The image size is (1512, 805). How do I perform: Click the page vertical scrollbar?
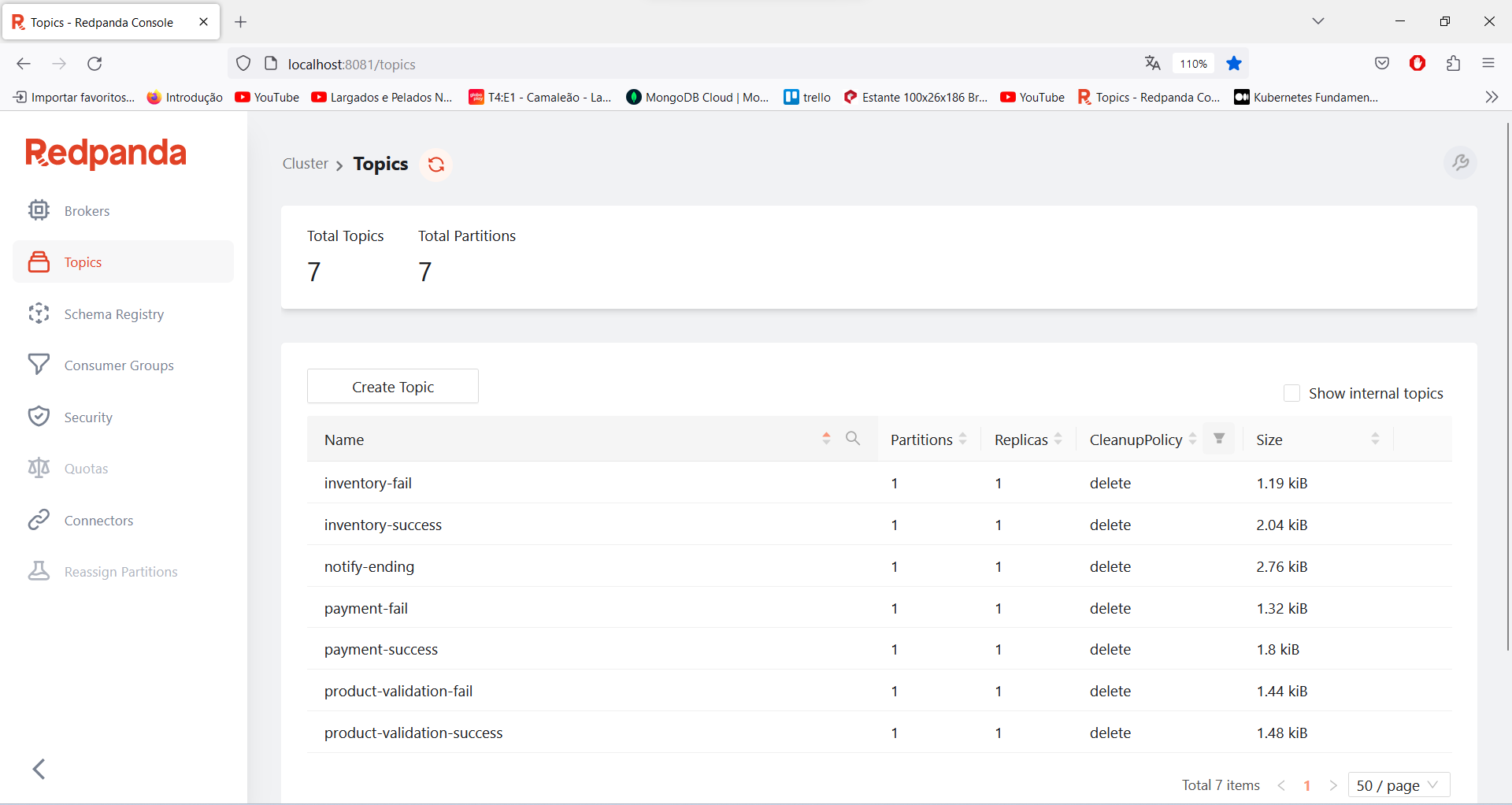click(1507, 386)
